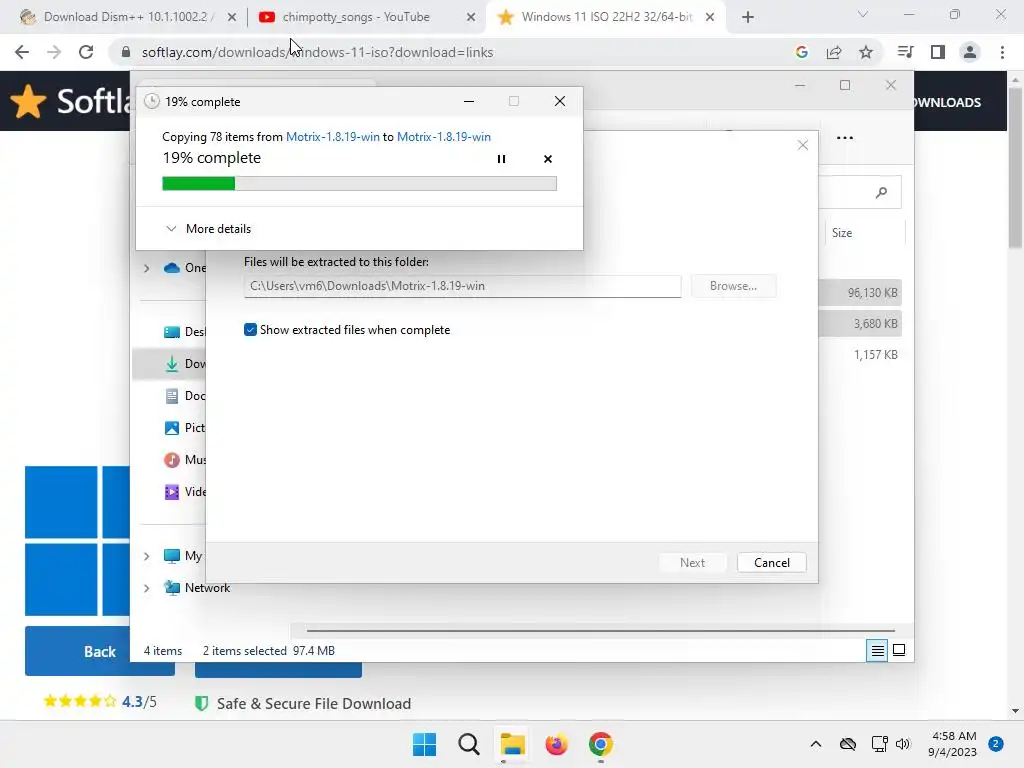The image size is (1024, 768).
Task: Click the Back button on Softlay page
Action: (x=99, y=652)
